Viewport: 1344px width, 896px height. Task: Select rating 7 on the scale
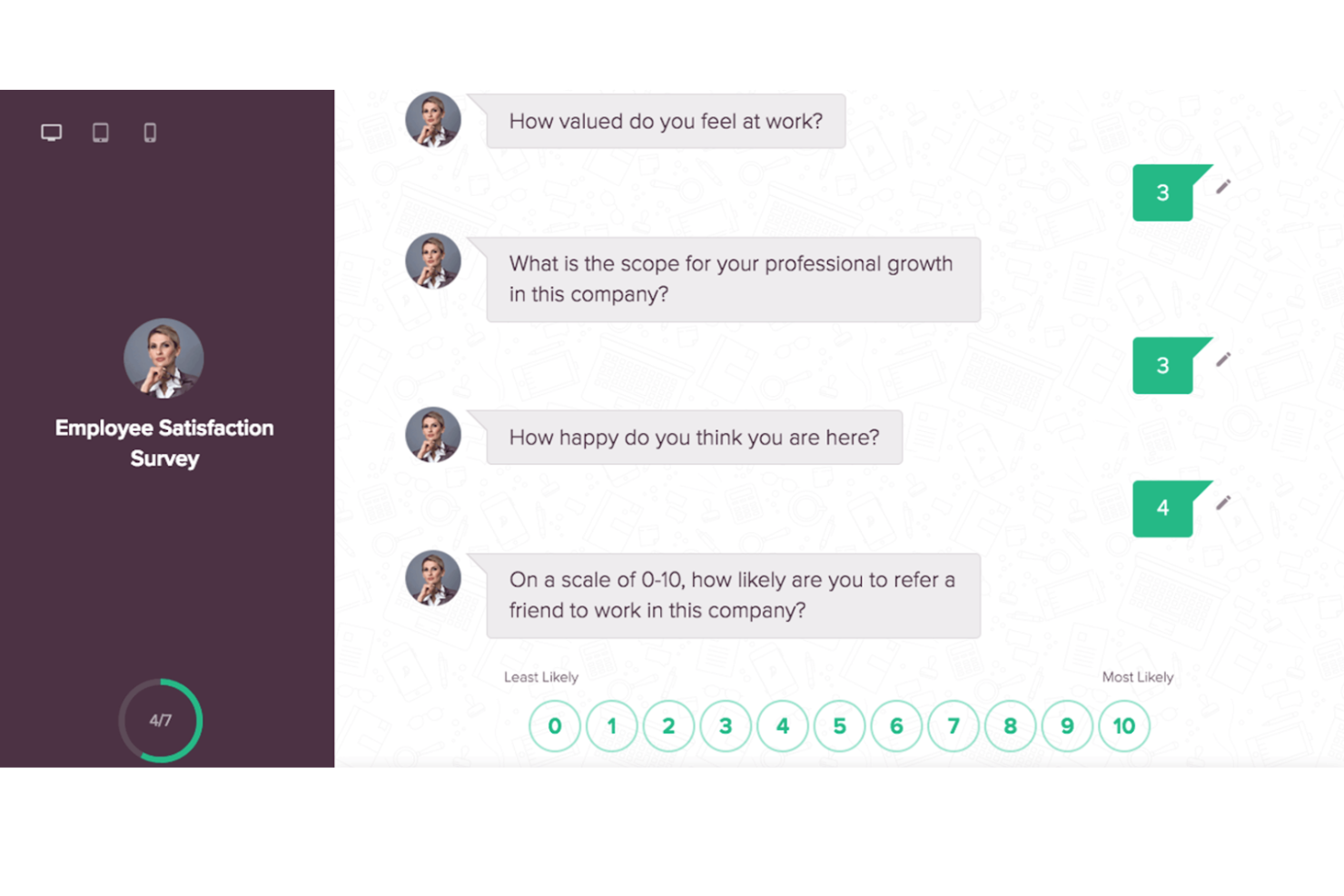(953, 725)
